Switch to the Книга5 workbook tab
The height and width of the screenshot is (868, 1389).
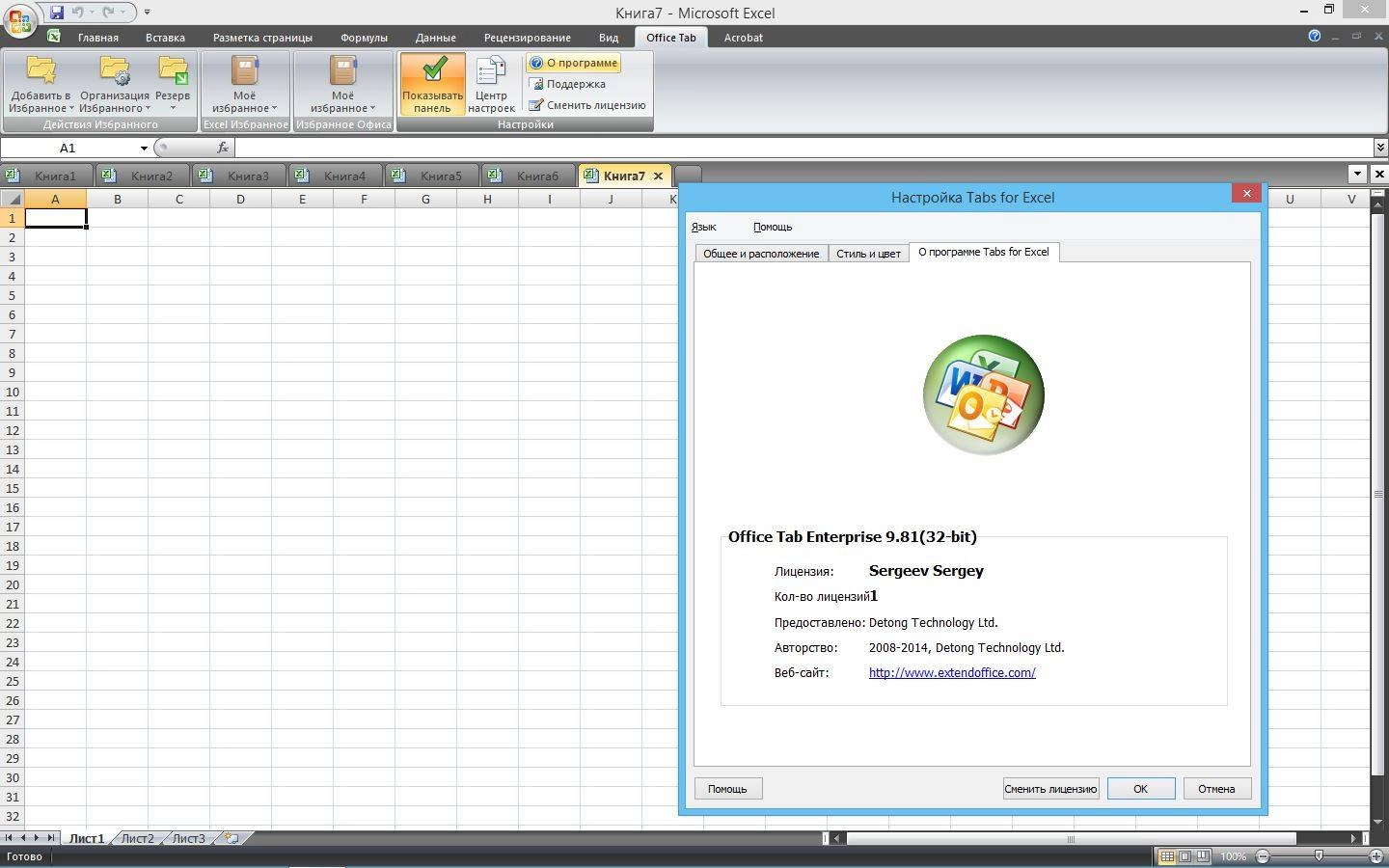433,176
